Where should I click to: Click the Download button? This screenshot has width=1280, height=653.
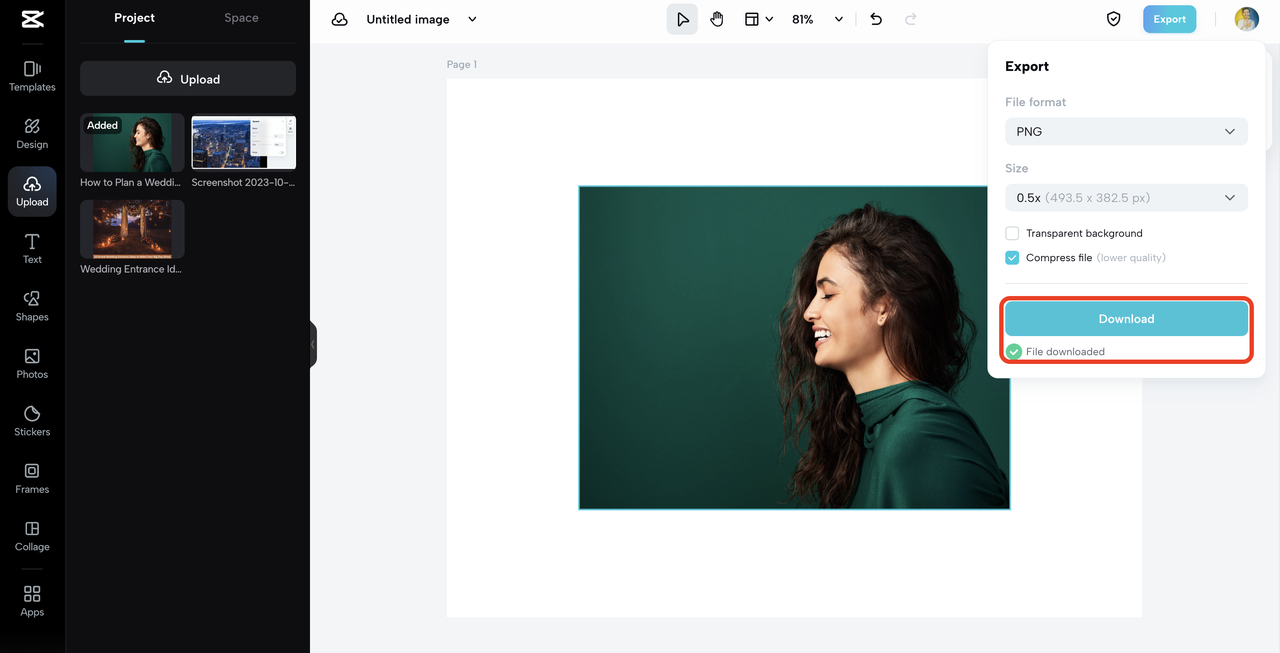pyautogui.click(x=1126, y=318)
